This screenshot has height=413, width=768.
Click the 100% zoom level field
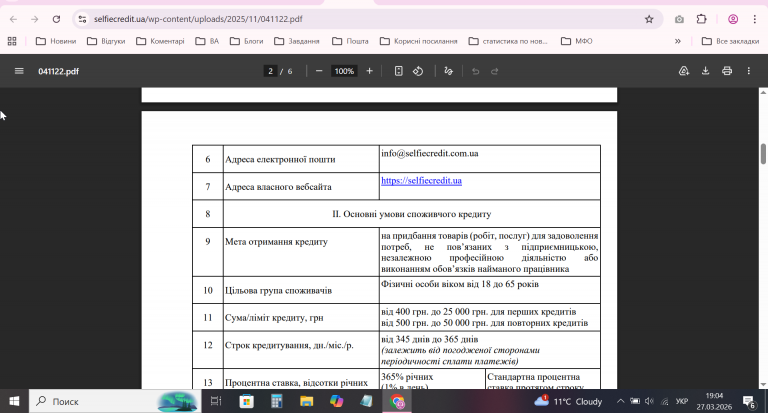[344, 71]
